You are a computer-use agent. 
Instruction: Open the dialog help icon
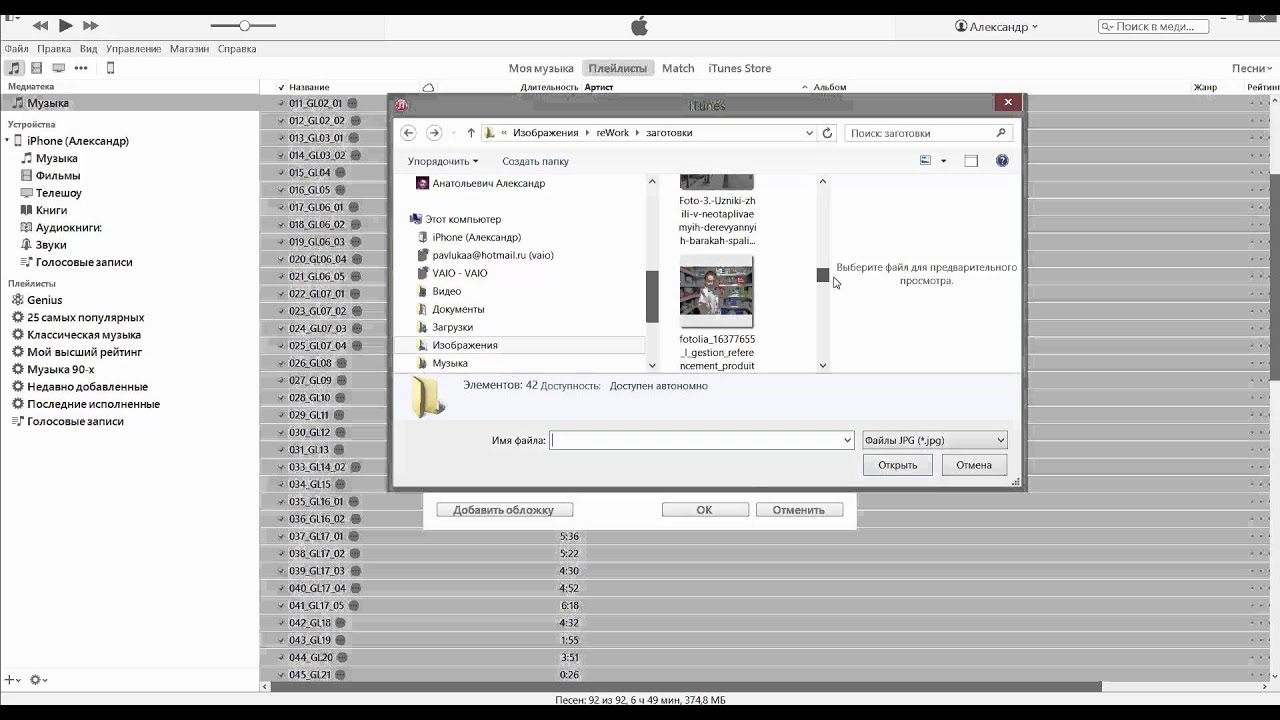tap(1002, 161)
